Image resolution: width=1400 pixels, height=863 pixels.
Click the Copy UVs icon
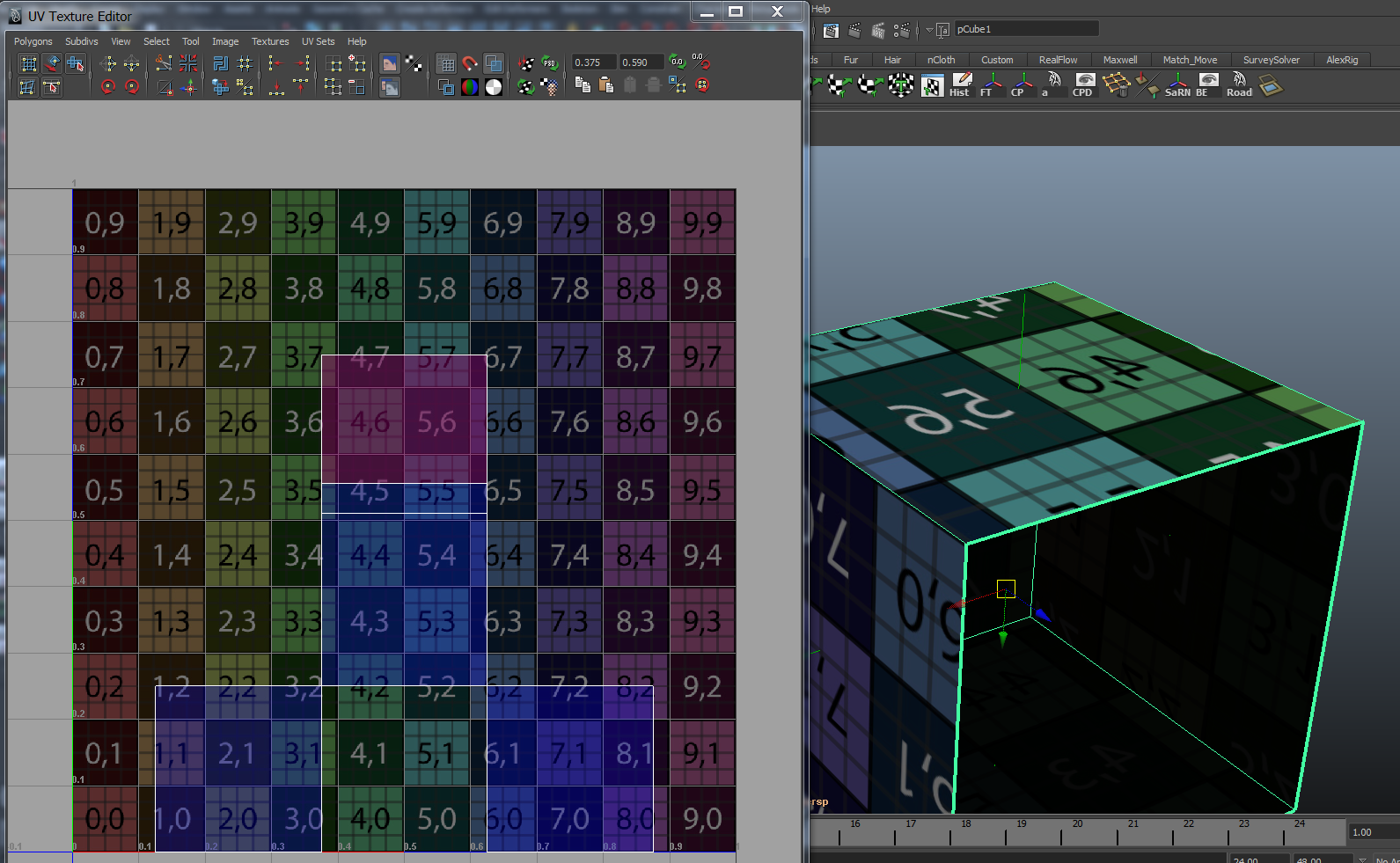(x=583, y=85)
